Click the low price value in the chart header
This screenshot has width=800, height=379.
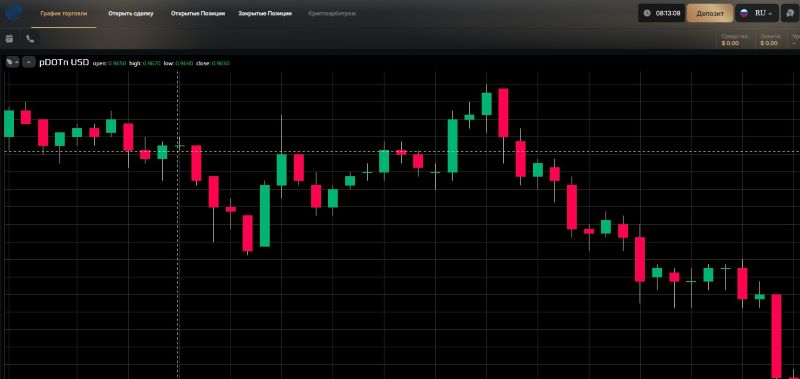[184, 64]
